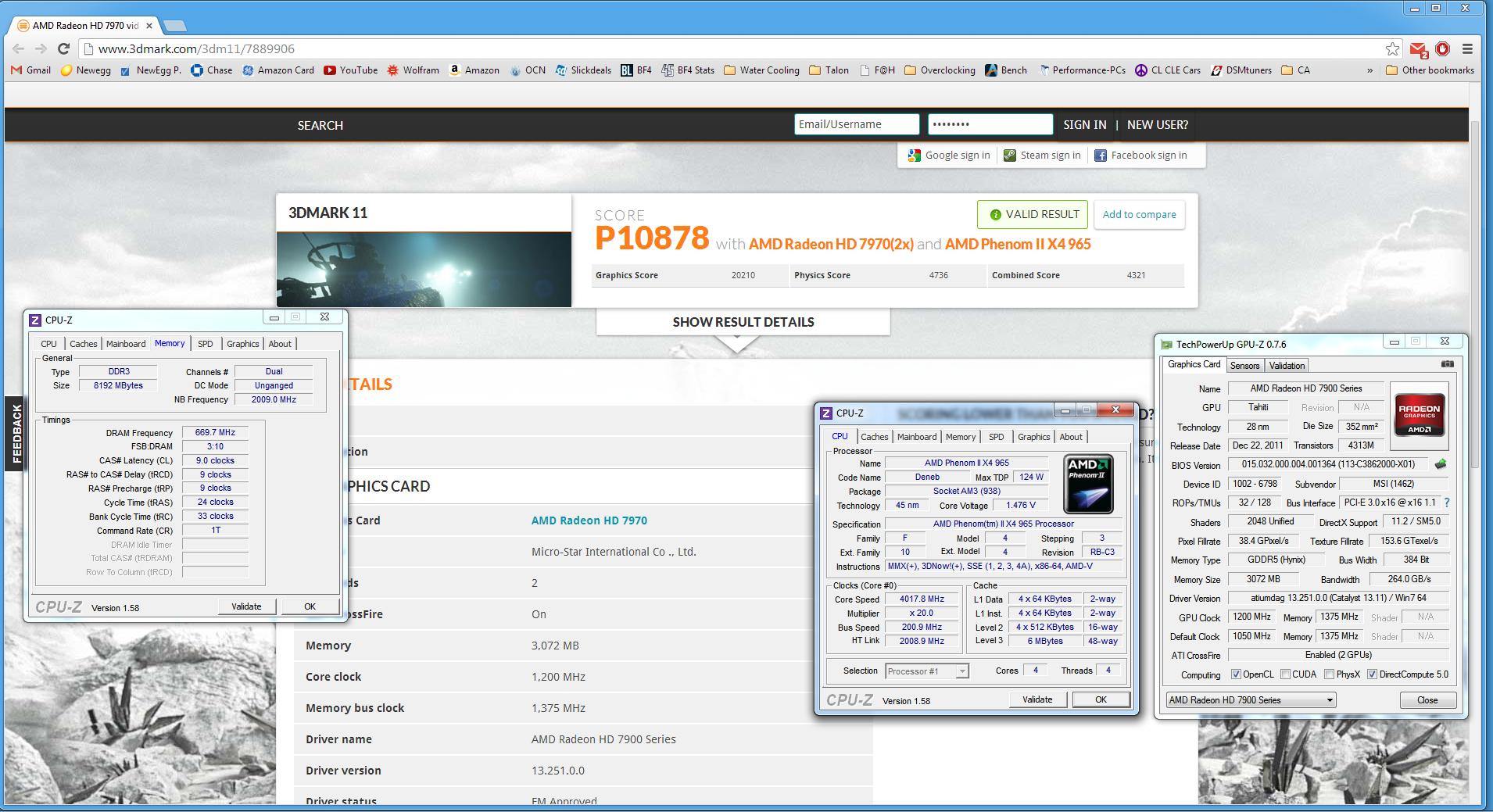Open the Amazon bookmark
Screen dimensions: 1493x812
coord(474,70)
